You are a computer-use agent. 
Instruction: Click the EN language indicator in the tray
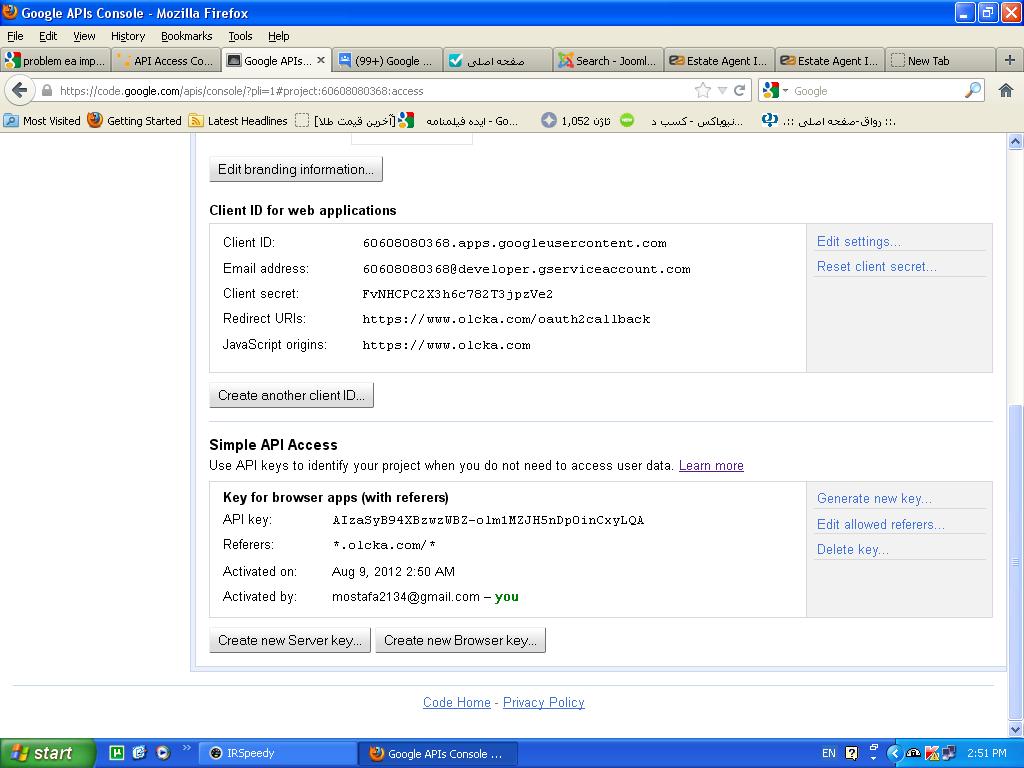pos(829,753)
